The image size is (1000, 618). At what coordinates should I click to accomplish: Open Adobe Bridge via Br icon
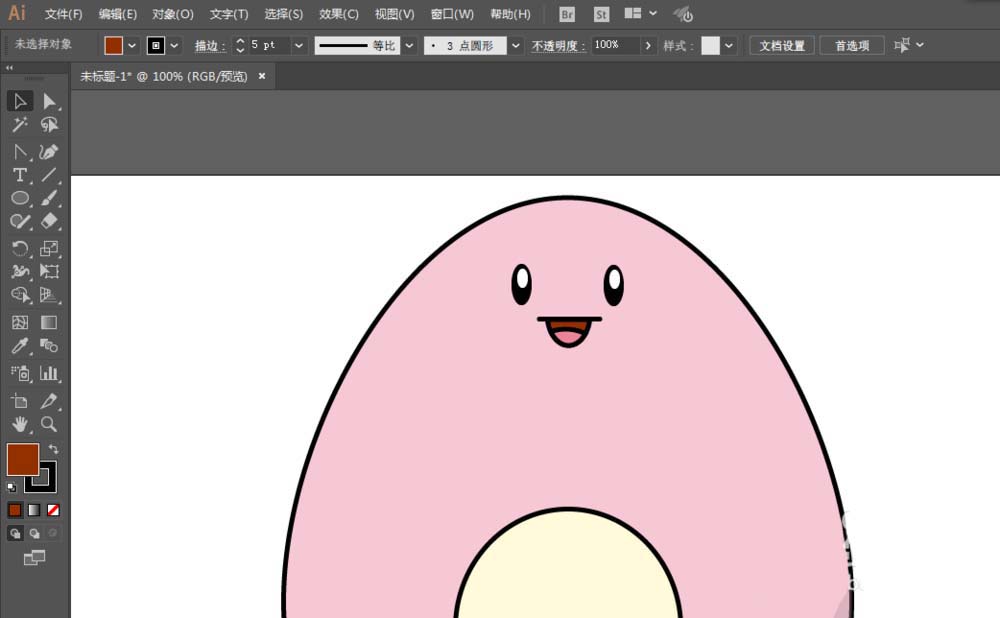tap(566, 14)
